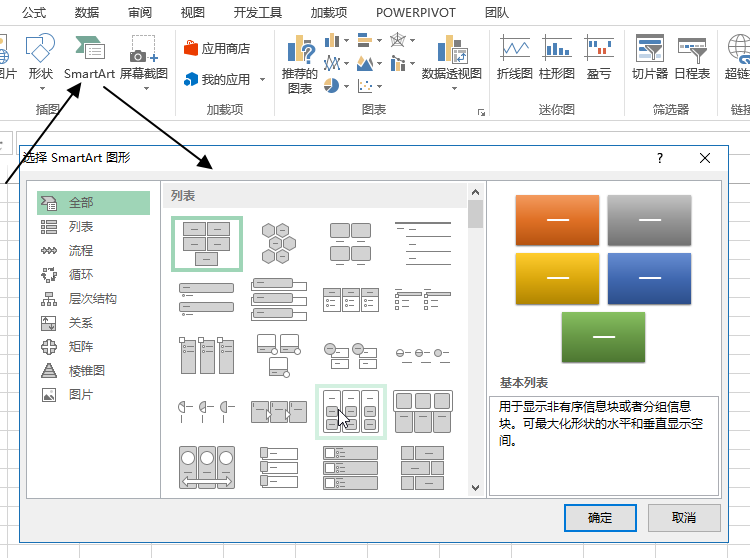Screen dimensions: 750x558
Task: Open the 数据透视图 dropdown arrow
Action: 451,89
